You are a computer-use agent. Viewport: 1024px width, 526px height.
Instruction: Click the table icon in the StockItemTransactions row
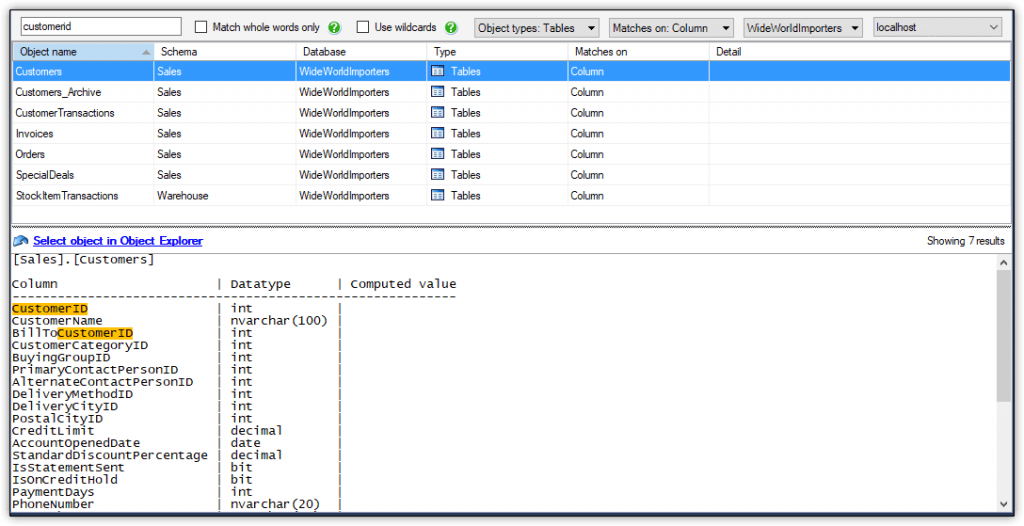click(437, 196)
